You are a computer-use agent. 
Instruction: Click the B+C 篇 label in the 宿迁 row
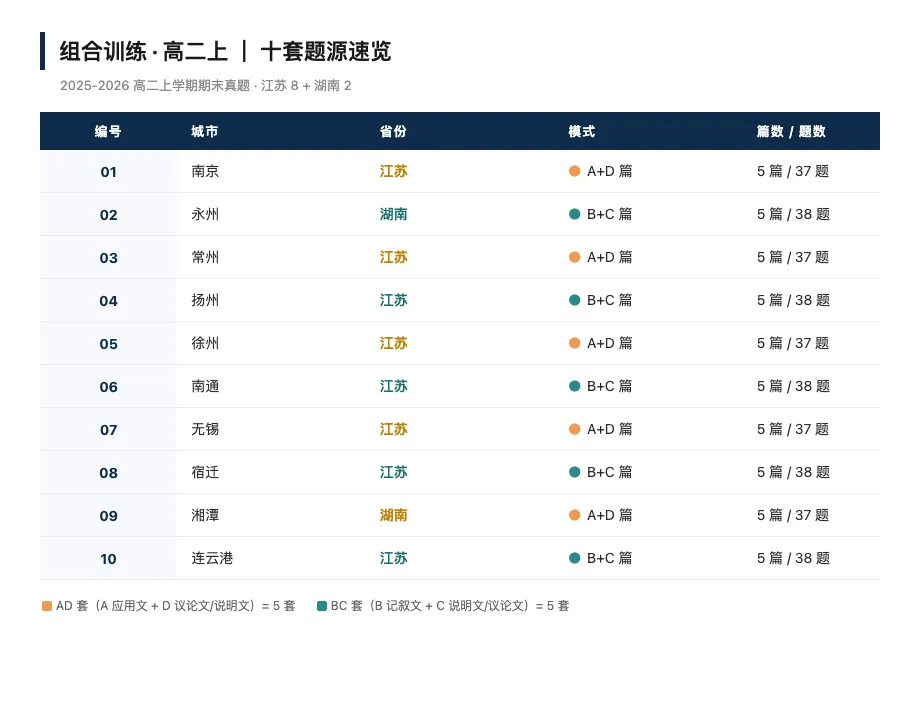[x=610, y=472]
